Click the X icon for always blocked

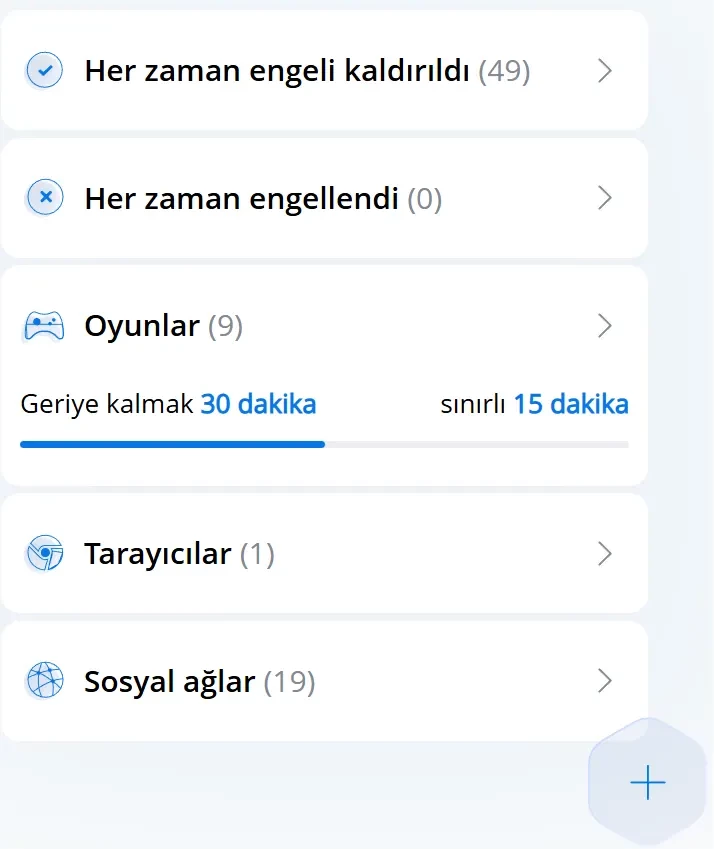click(x=43, y=198)
